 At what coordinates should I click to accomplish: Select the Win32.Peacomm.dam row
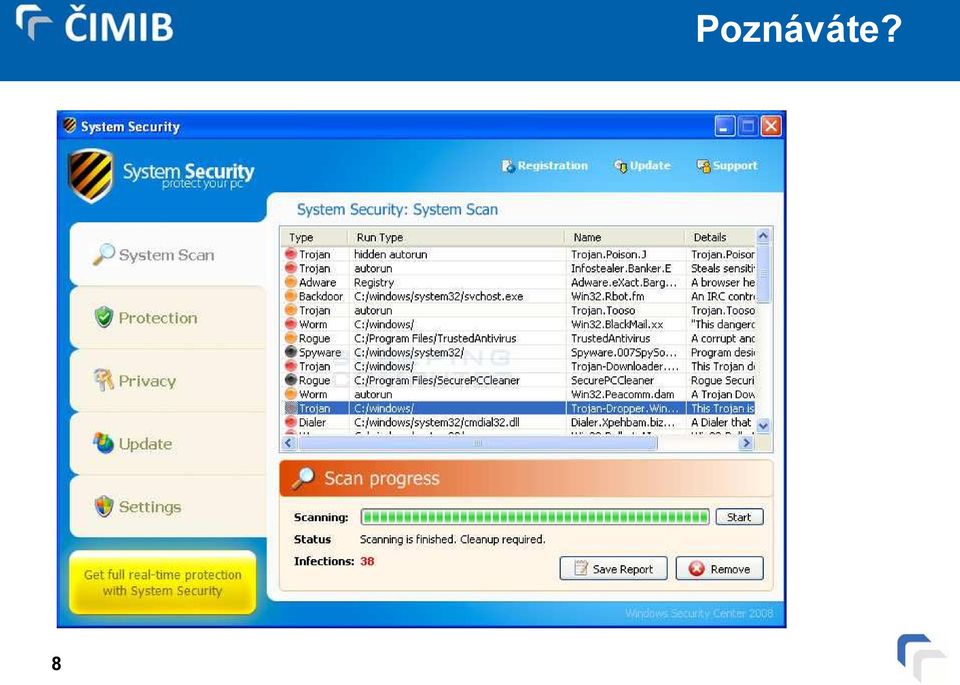tap(519, 394)
